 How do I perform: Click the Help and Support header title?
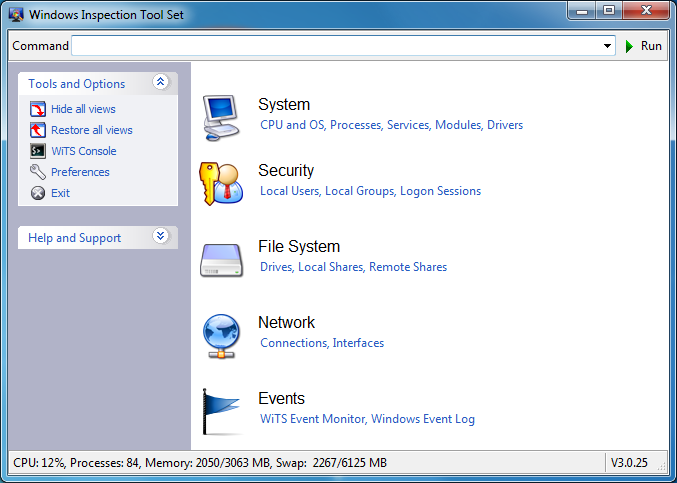click(x=74, y=238)
